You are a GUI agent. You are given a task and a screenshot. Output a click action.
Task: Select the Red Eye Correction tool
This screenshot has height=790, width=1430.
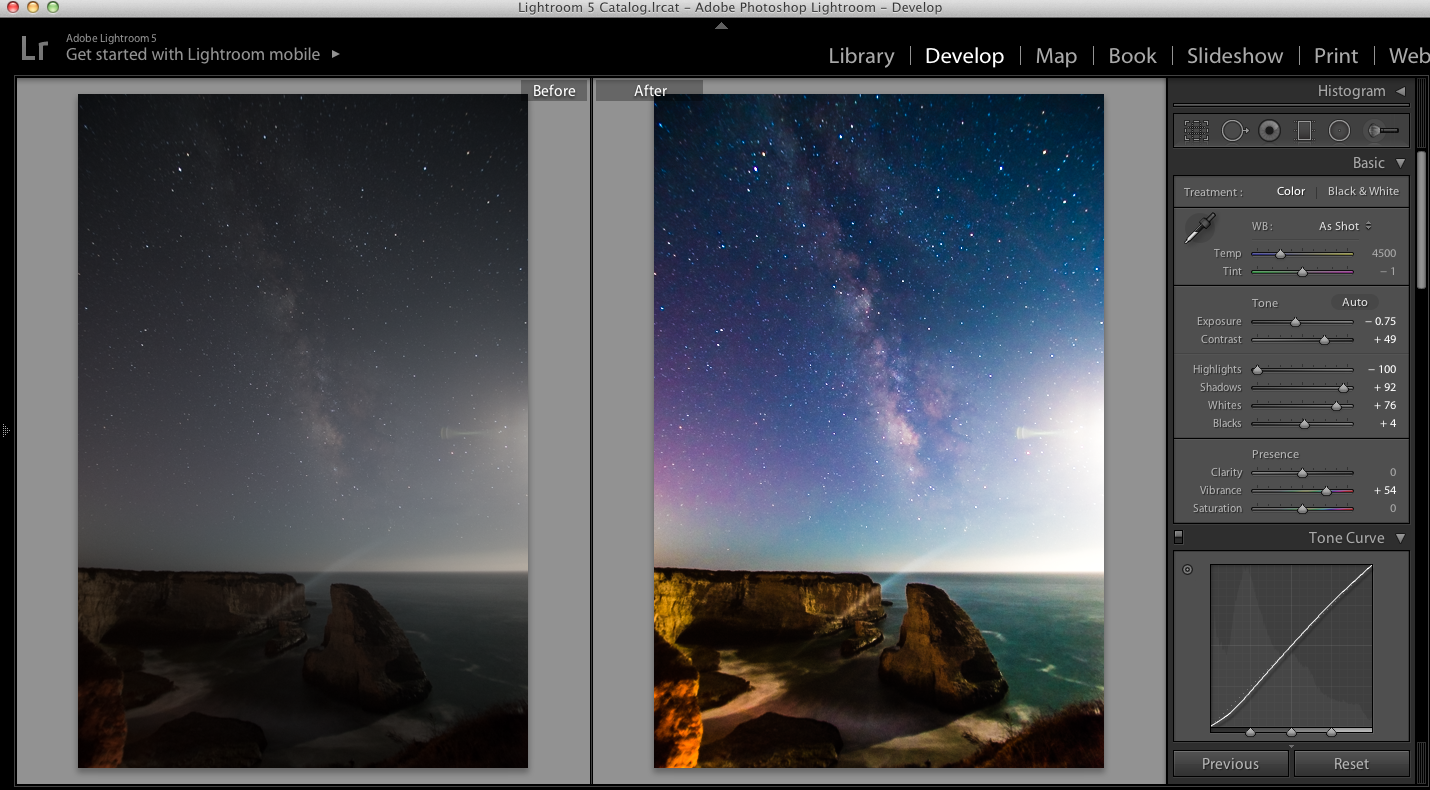[1270, 130]
